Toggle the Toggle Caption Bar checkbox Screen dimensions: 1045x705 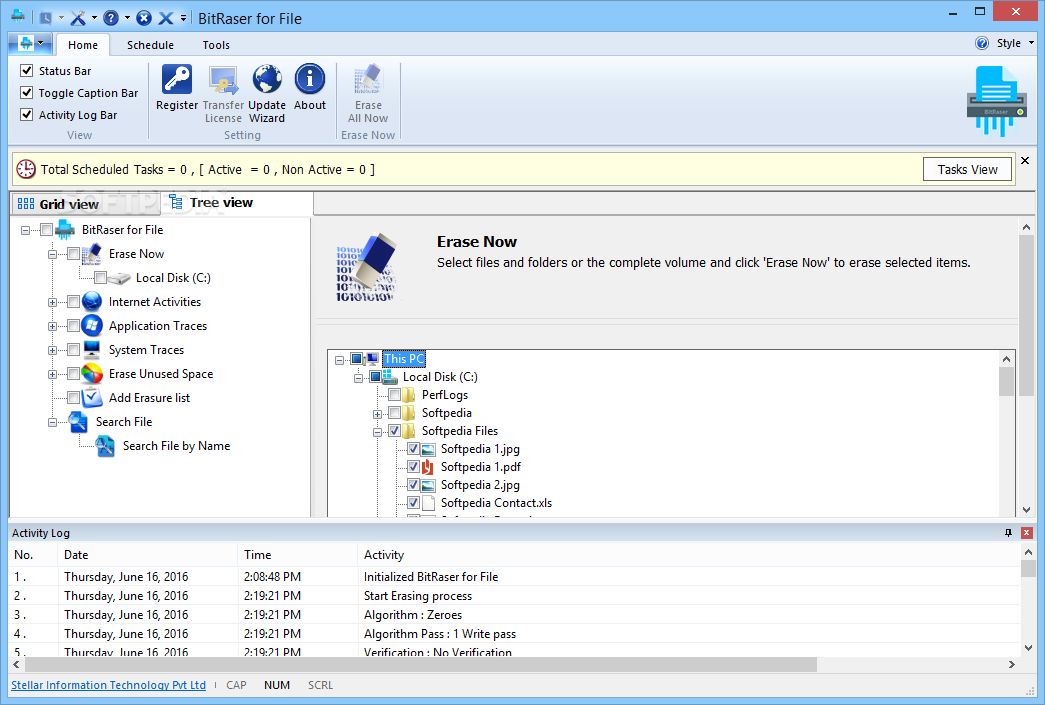(x=27, y=93)
